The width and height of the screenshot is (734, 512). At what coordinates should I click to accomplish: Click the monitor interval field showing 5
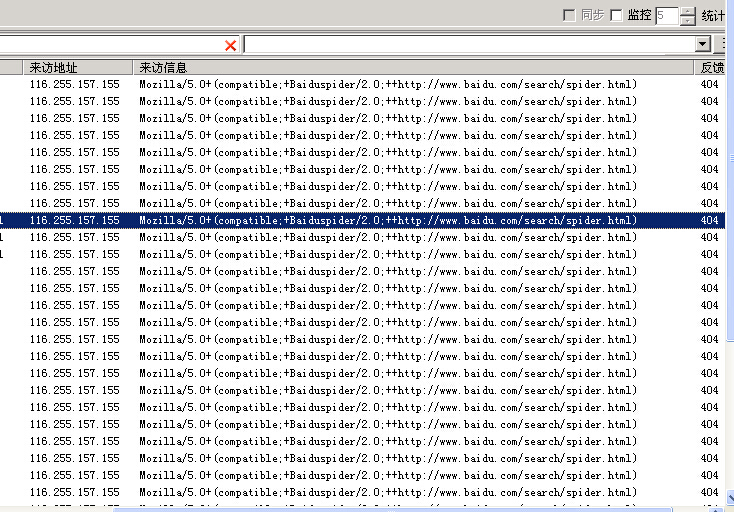tap(667, 15)
